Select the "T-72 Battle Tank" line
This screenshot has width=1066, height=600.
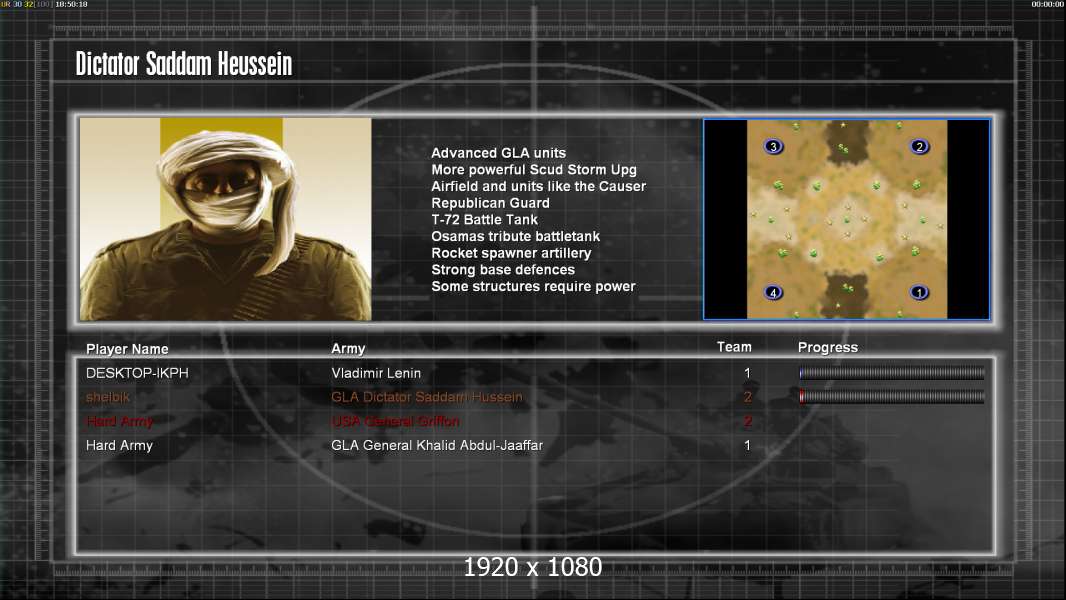484,219
